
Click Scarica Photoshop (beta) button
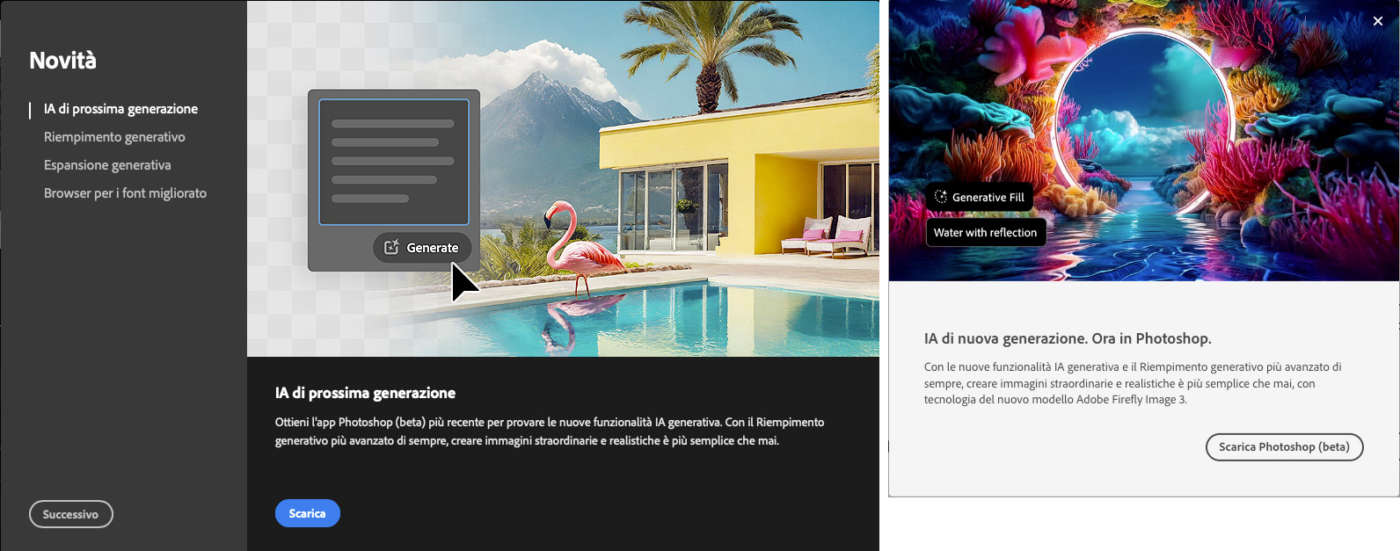pos(1284,447)
